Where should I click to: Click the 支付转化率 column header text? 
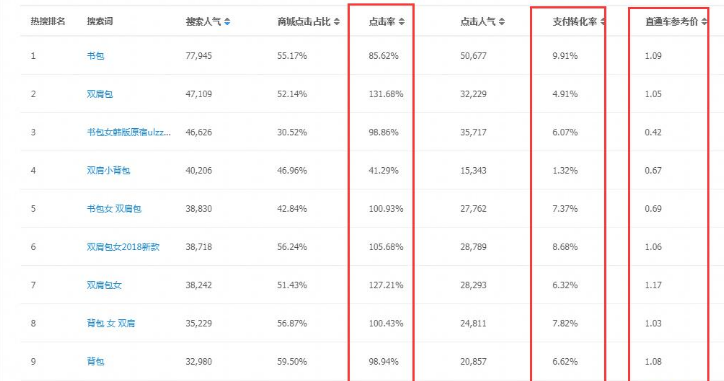pyautogui.click(x=575, y=22)
